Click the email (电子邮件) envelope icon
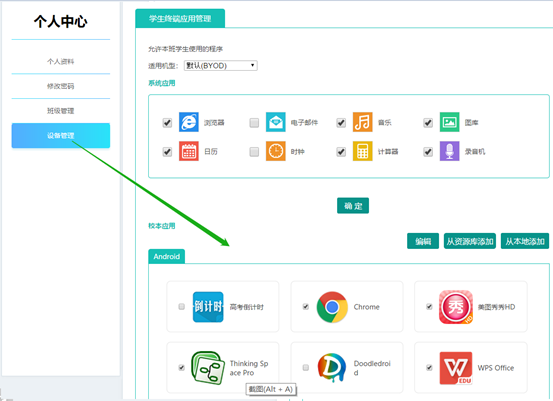553x401 pixels. pos(275,122)
